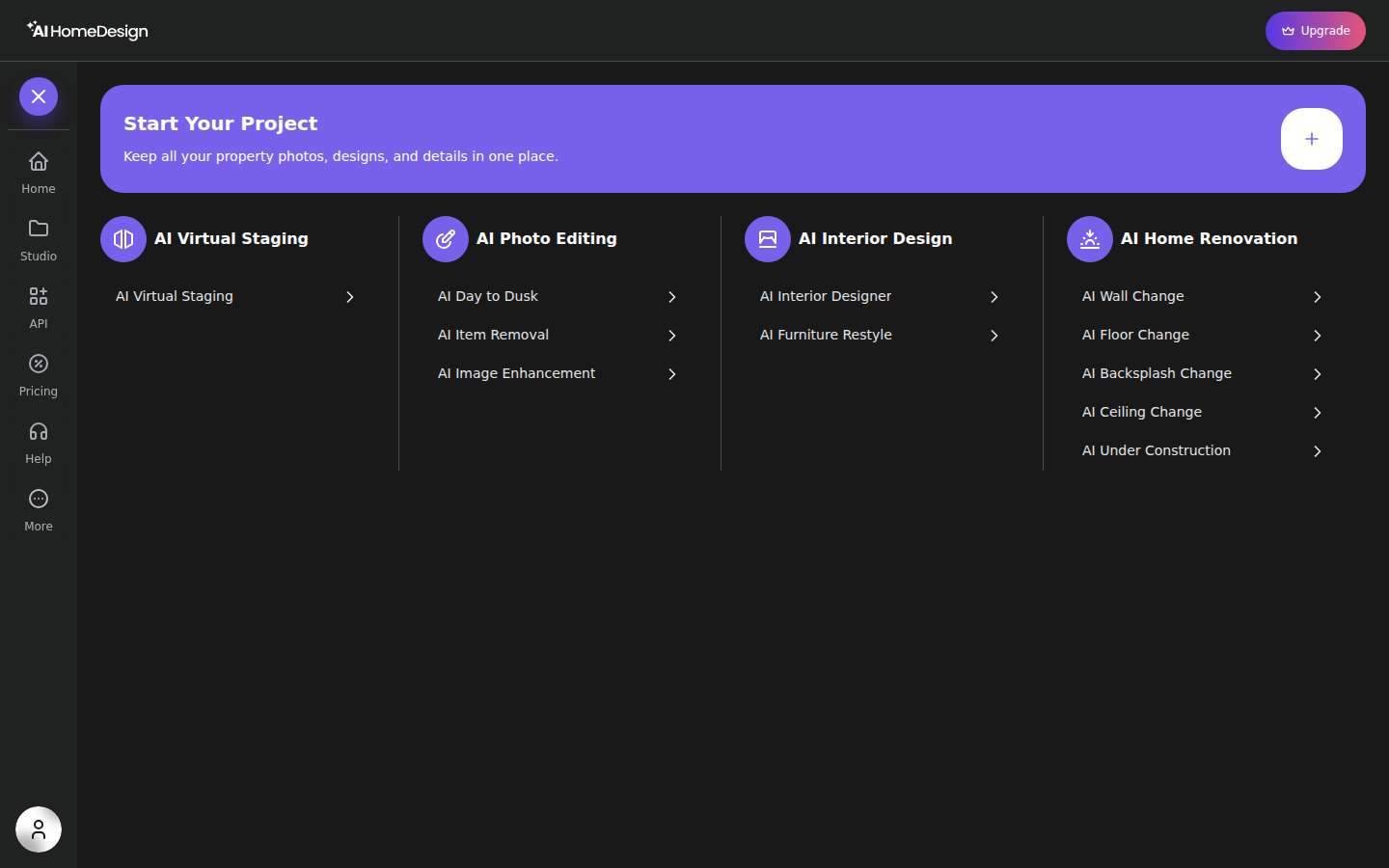The height and width of the screenshot is (868, 1389).
Task: Click the Upgrade button
Action: [1316, 31]
